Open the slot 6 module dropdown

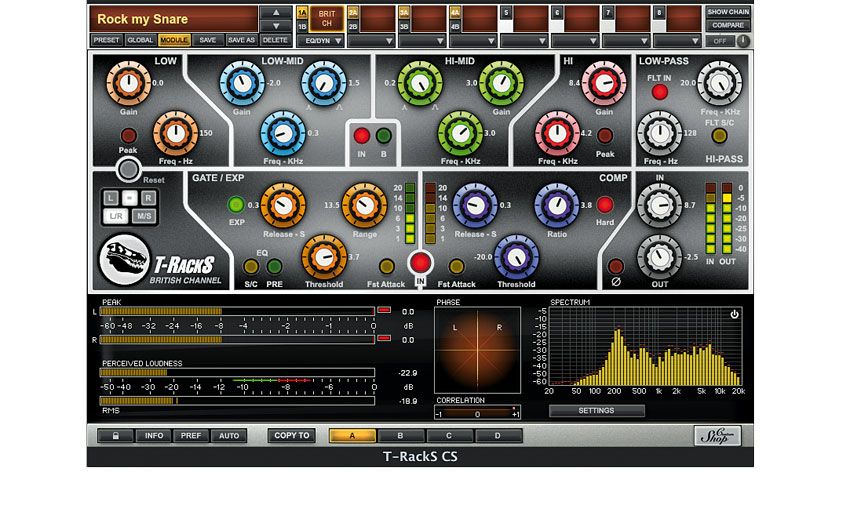point(575,41)
